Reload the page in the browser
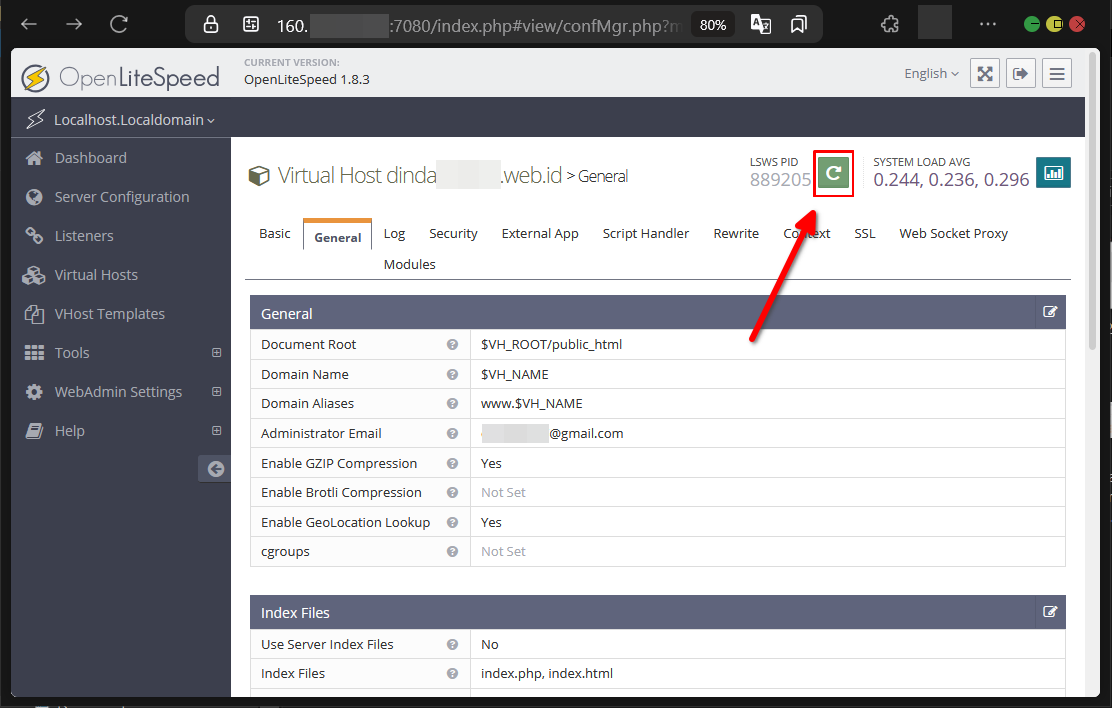The image size is (1112, 708). (119, 25)
